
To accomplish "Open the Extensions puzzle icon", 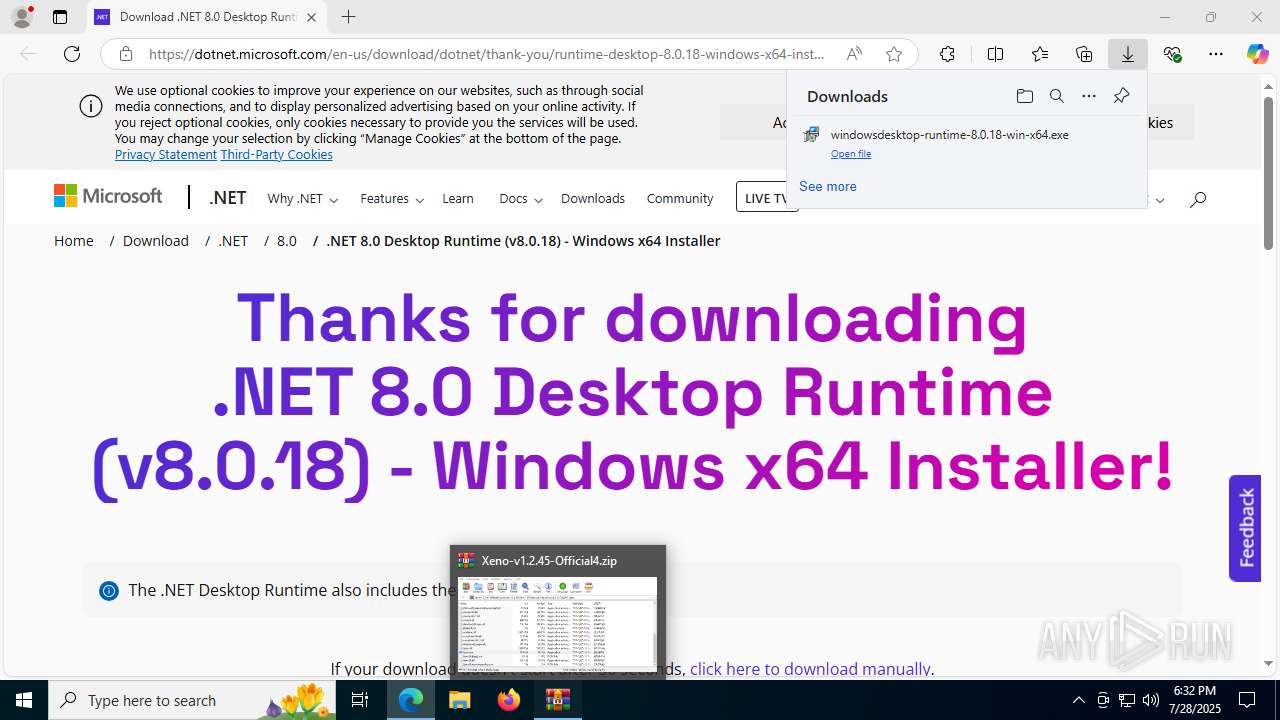I will click(x=947, y=54).
